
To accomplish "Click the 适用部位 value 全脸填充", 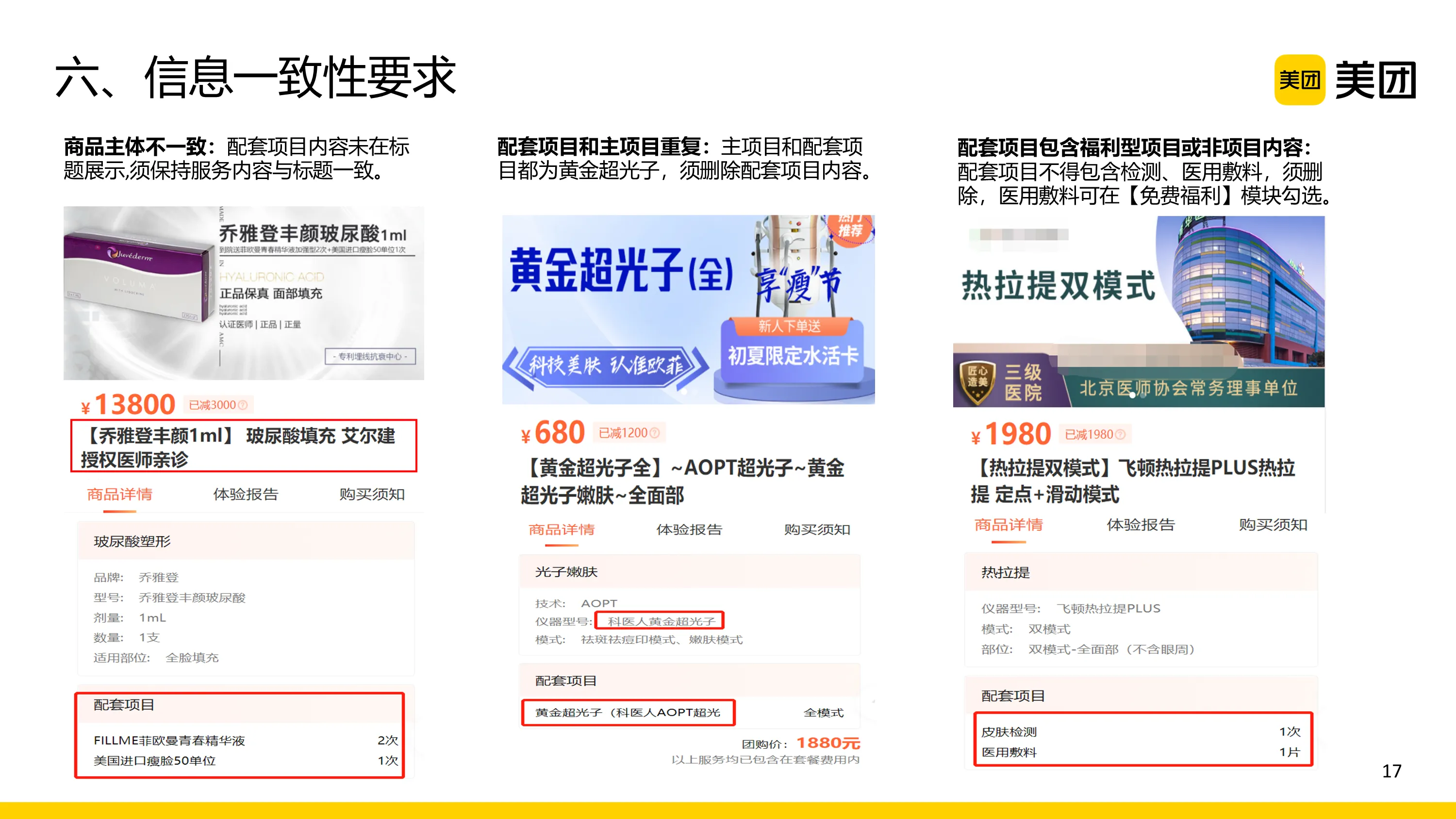I will pyautogui.click(x=192, y=658).
